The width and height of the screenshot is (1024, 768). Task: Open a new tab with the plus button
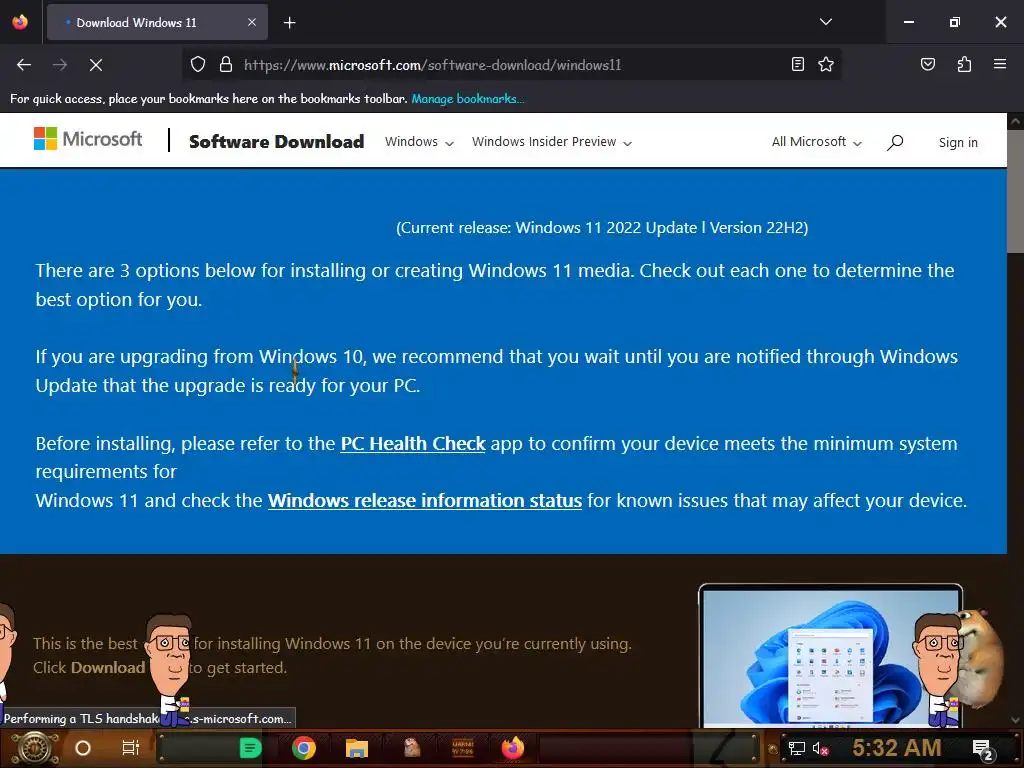click(x=289, y=23)
